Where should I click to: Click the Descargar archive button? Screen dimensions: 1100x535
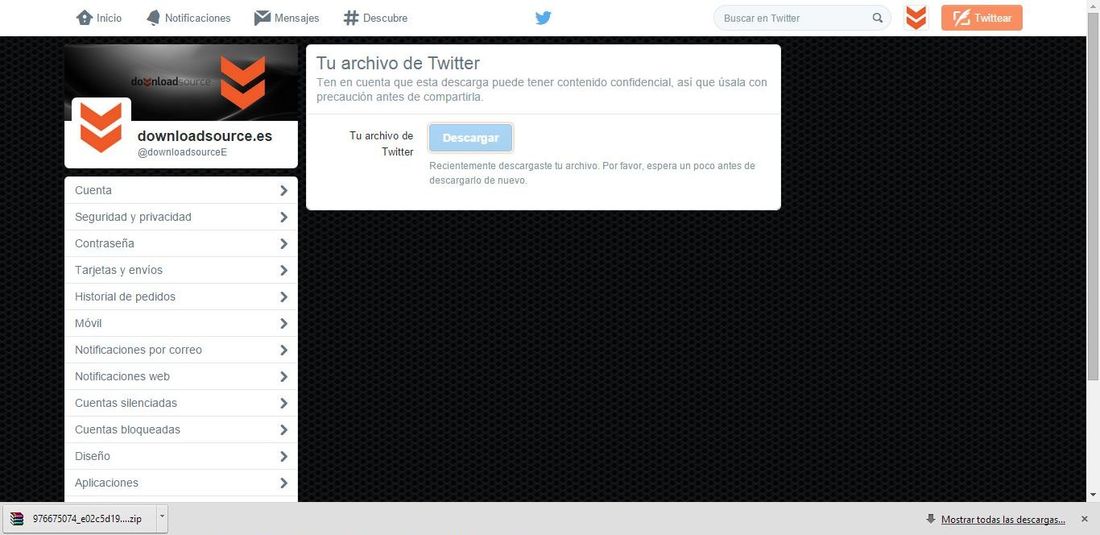coord(471,137)
